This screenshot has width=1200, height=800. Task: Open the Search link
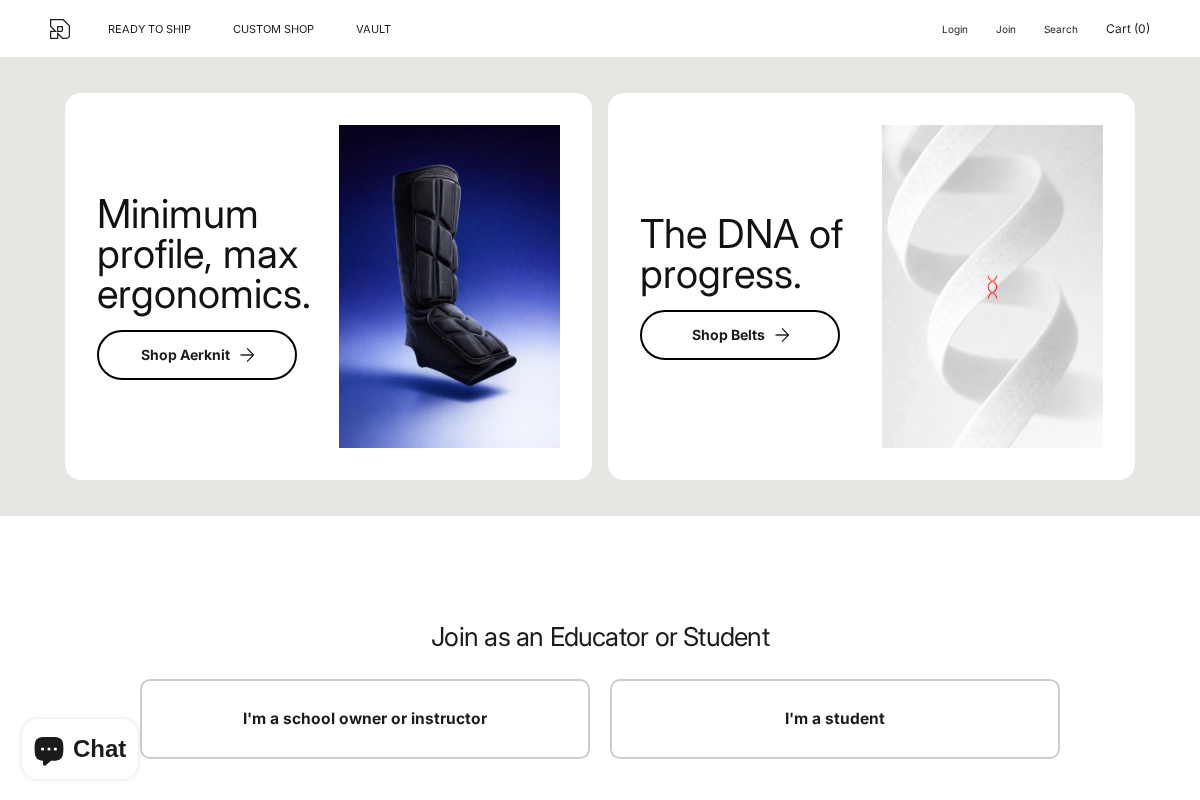[1060, 29]
